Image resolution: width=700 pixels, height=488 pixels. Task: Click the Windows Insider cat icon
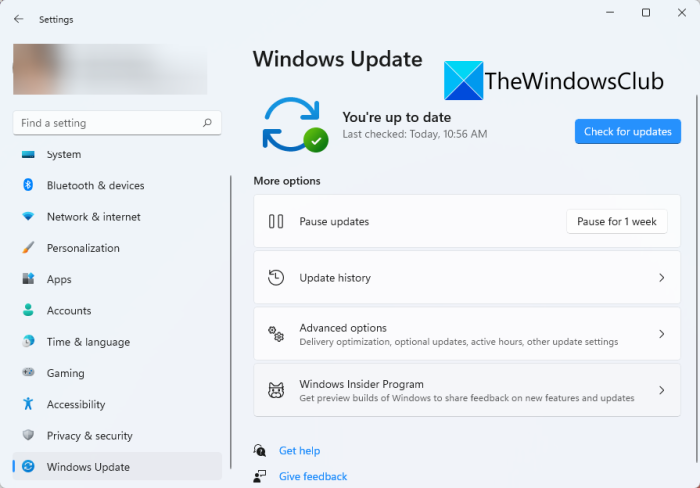(276, 390)
